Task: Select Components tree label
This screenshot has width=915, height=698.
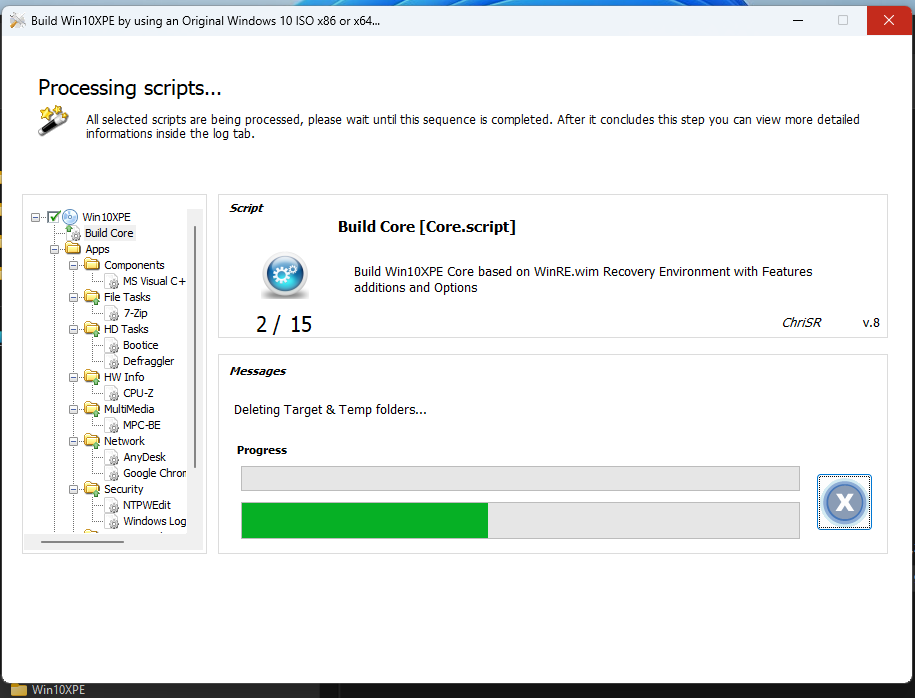Action: coord(134,265)
